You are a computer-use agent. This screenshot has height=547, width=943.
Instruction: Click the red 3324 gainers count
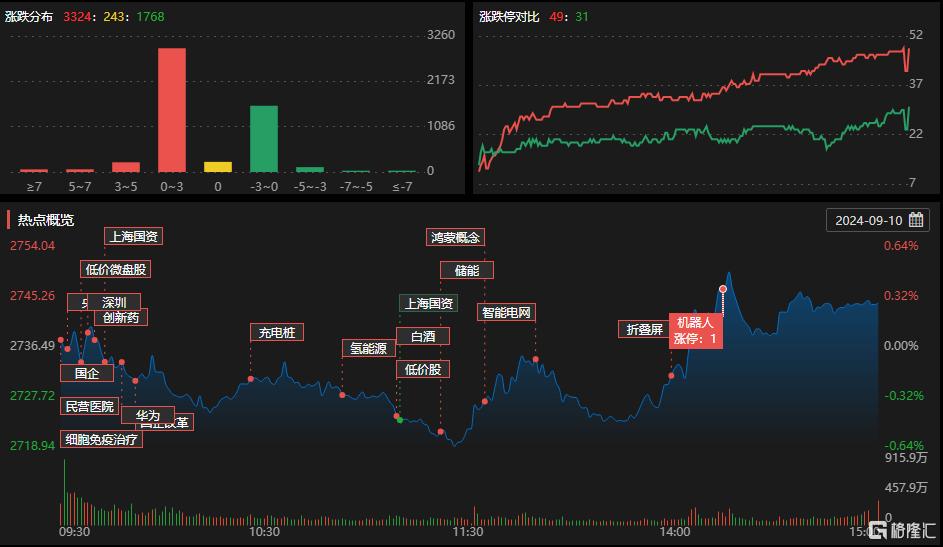coord(77,17)
